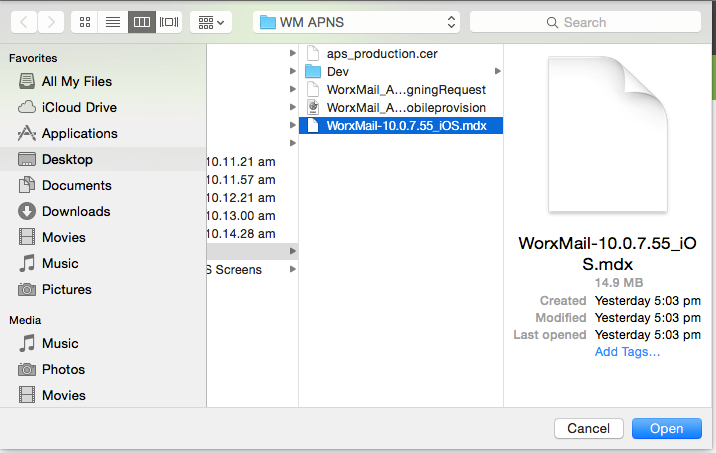716x453 pixels.
Task: Select Photos under Media section
Action: [63, 369]
